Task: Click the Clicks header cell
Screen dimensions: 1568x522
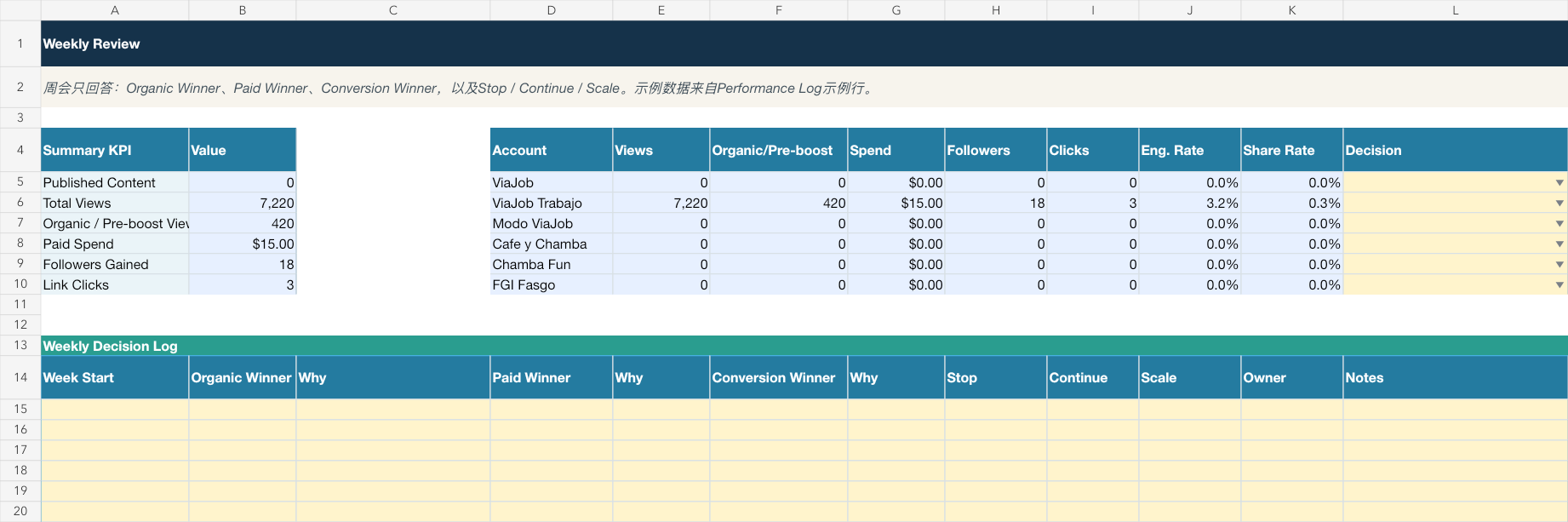Action: pyautogui.click(x=1093, y=150)
